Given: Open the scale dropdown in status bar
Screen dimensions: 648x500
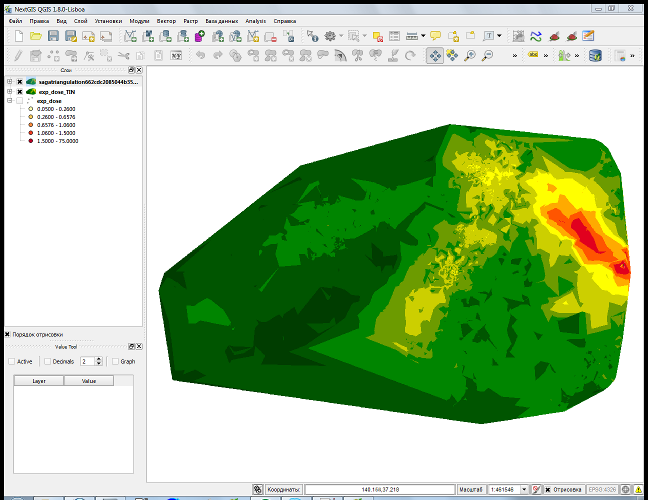Looking at the screenshot, I should tap(525, 490).
